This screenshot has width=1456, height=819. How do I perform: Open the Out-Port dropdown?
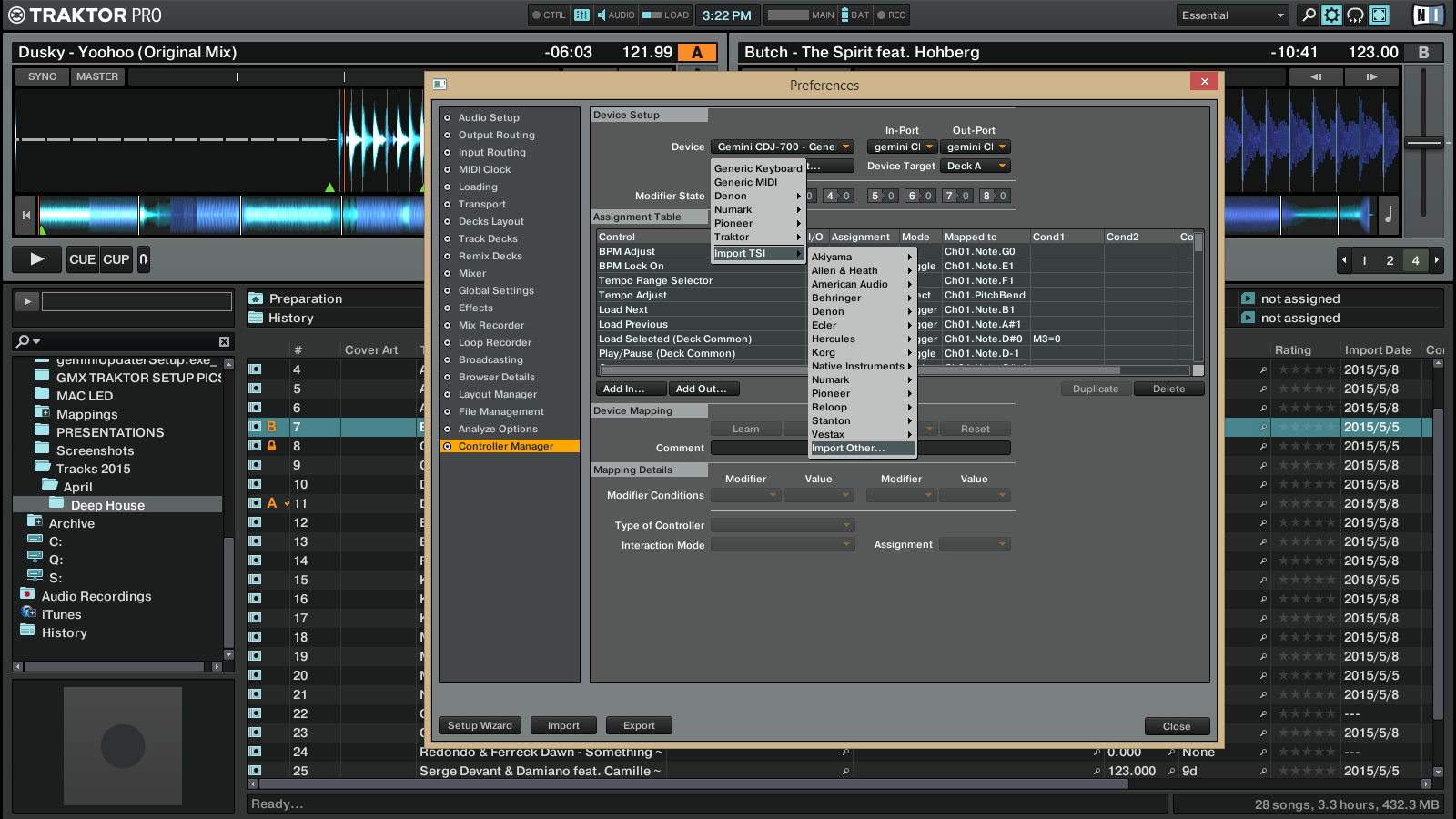coord(976,147)
